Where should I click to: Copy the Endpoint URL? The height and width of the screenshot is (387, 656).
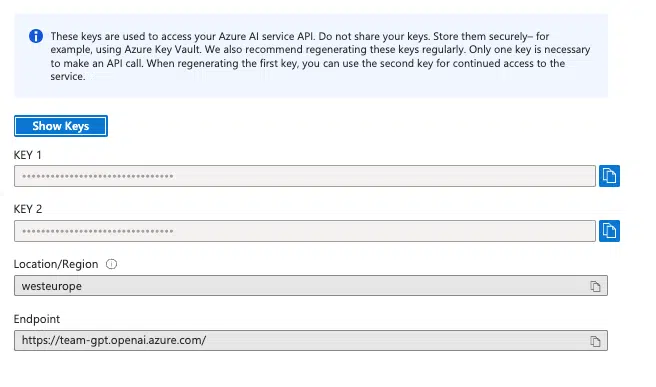point(595,341)
